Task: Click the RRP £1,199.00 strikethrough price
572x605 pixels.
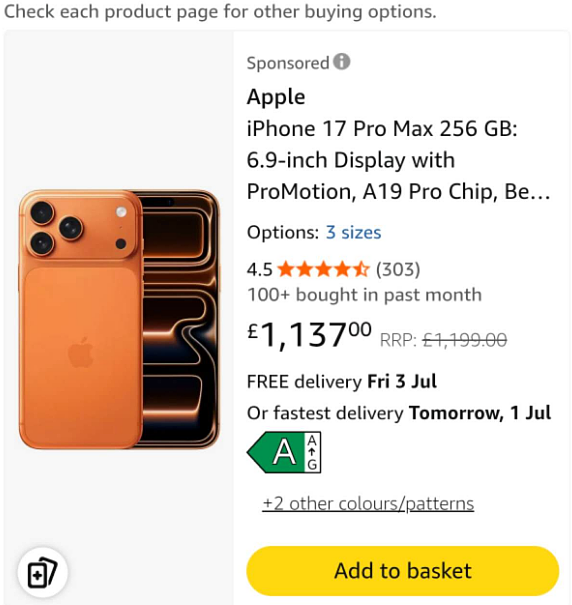Action: [x=443, y=340]
